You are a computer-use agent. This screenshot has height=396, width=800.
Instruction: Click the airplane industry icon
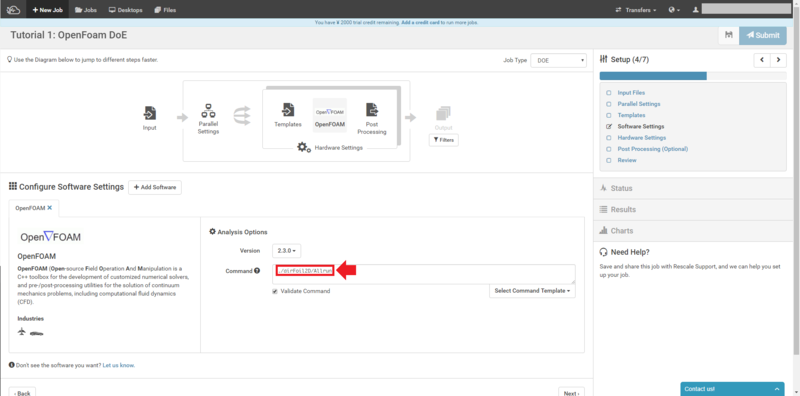click(21, 332)
